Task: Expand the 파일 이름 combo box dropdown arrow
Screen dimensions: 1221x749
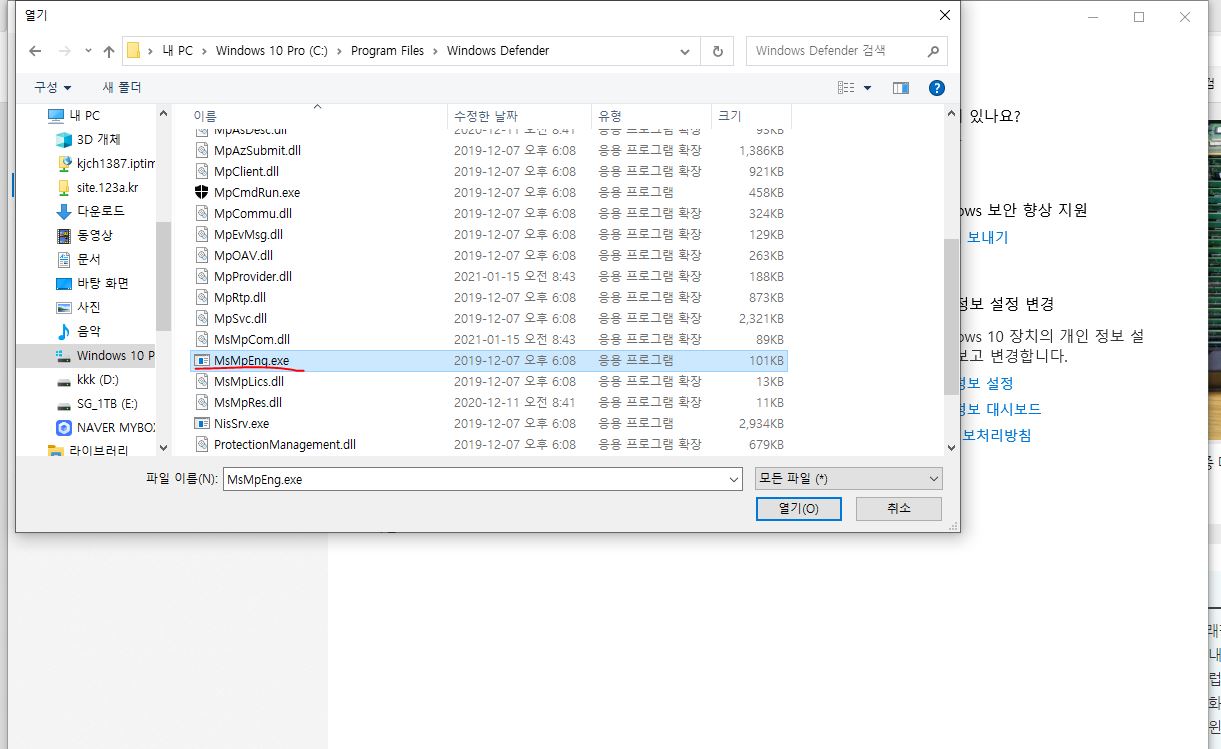Action: (735, 479)
